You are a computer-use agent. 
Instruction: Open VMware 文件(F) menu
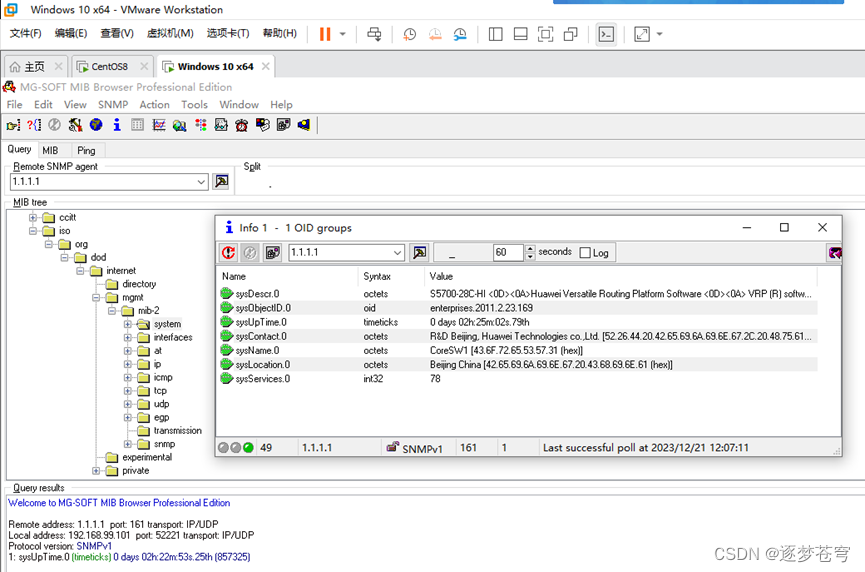(x=25, y=34)
